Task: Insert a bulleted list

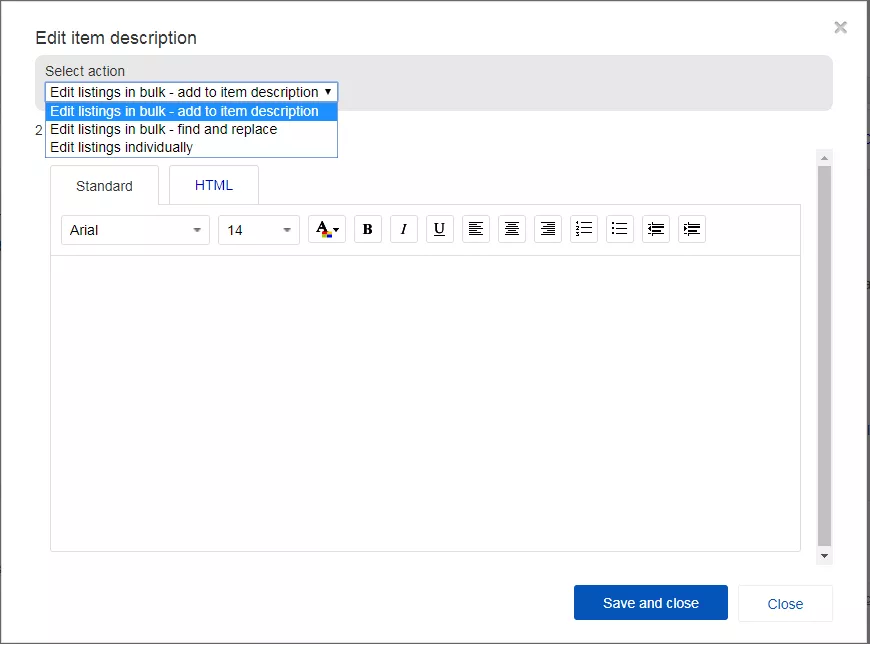Action: coord(620,229)
